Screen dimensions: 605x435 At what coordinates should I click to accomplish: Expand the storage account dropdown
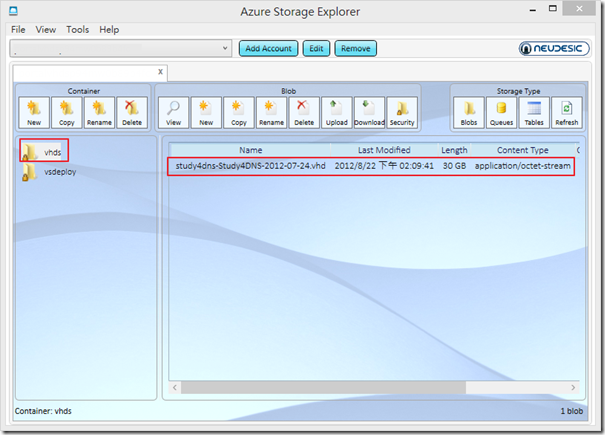(x=225, y=48)
